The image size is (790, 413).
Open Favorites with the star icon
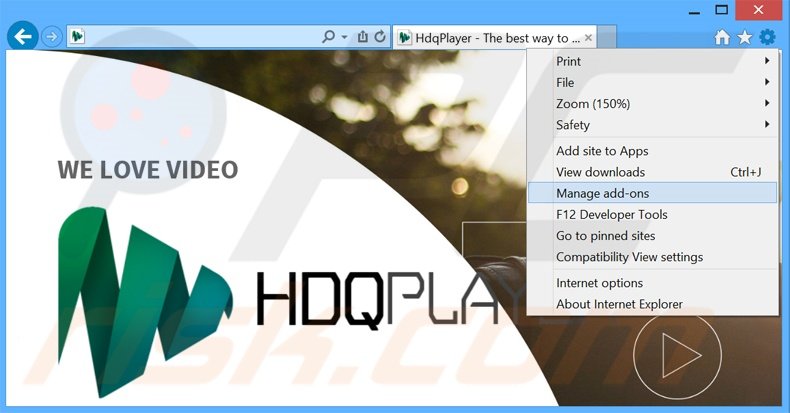tap(745, 37)
